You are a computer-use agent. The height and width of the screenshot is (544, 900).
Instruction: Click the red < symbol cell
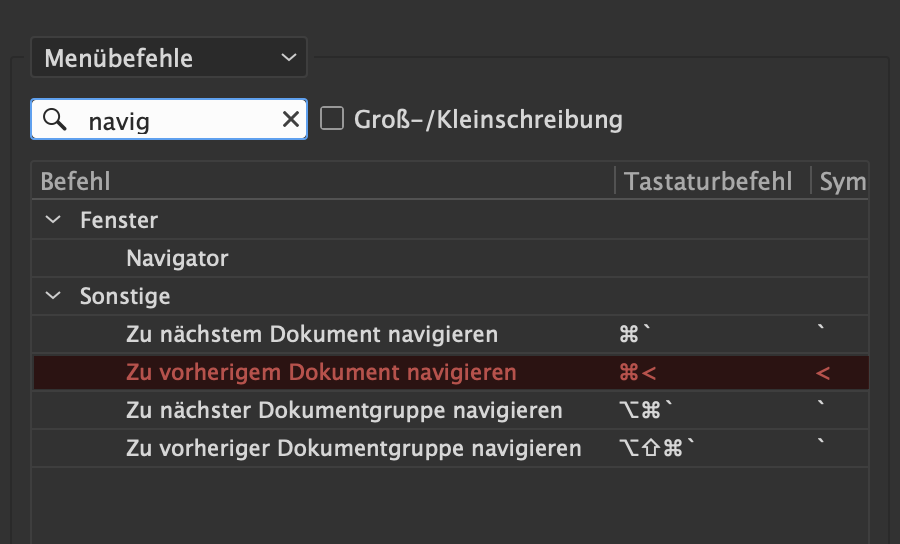pos(823,373)
